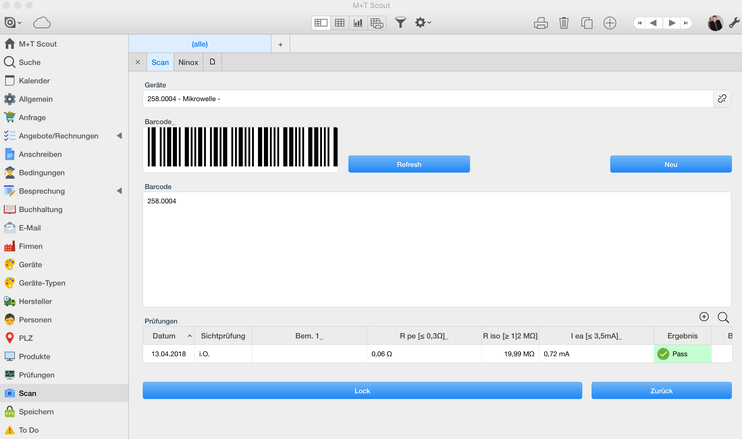742x439 pixels.
Task: Click the wrench tools icon
Action: [734, 22]
